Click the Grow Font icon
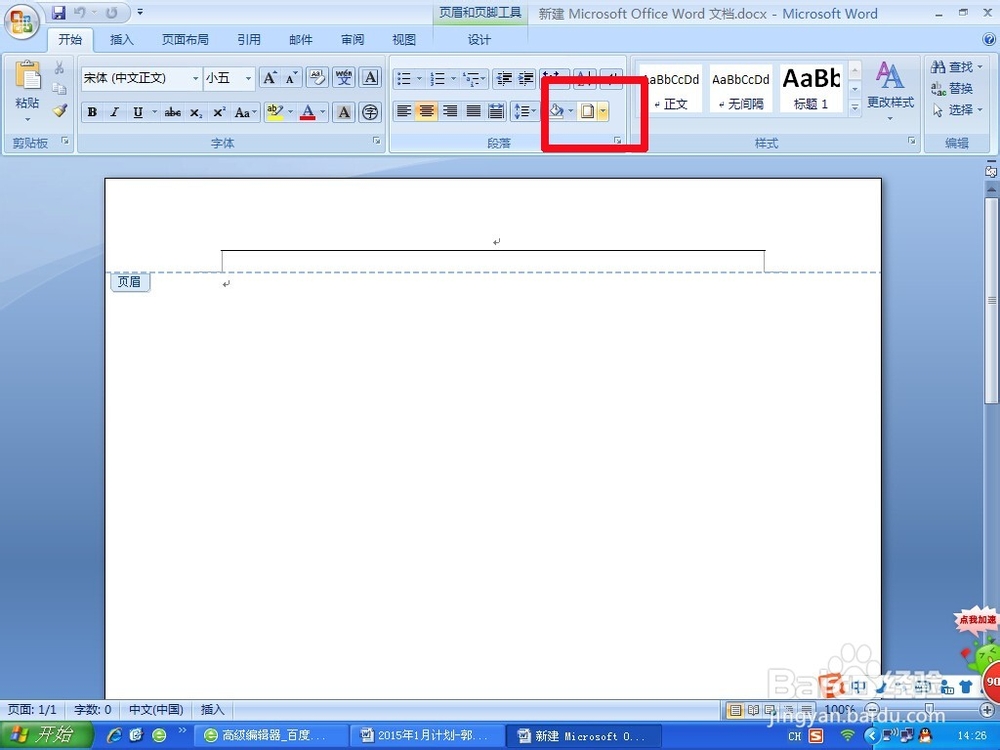Viewport: 1000px width, 750px height. click(x=268, y=77)
